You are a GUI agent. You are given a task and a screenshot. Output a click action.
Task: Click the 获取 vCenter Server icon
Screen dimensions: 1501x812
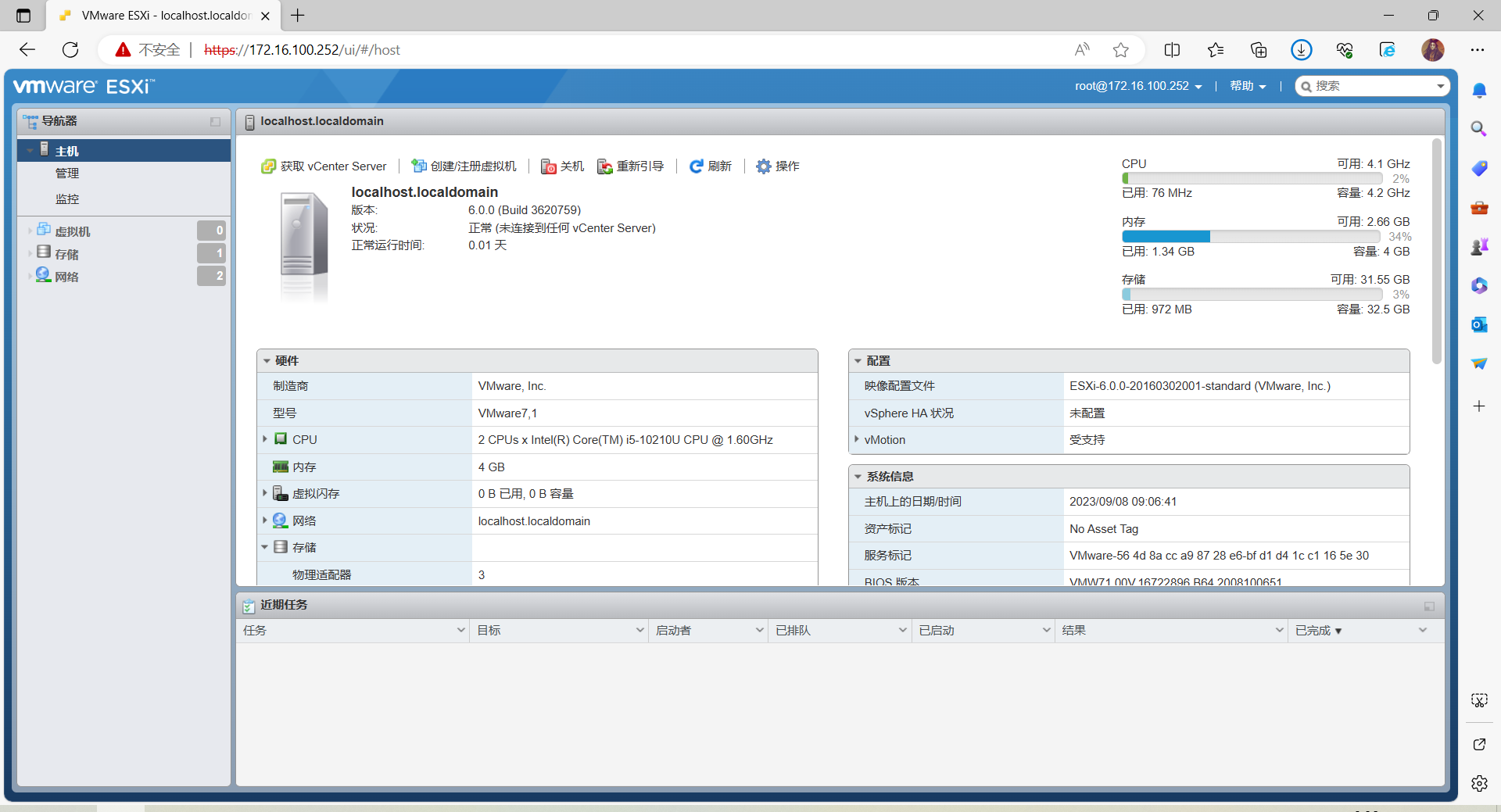point(267,166)
